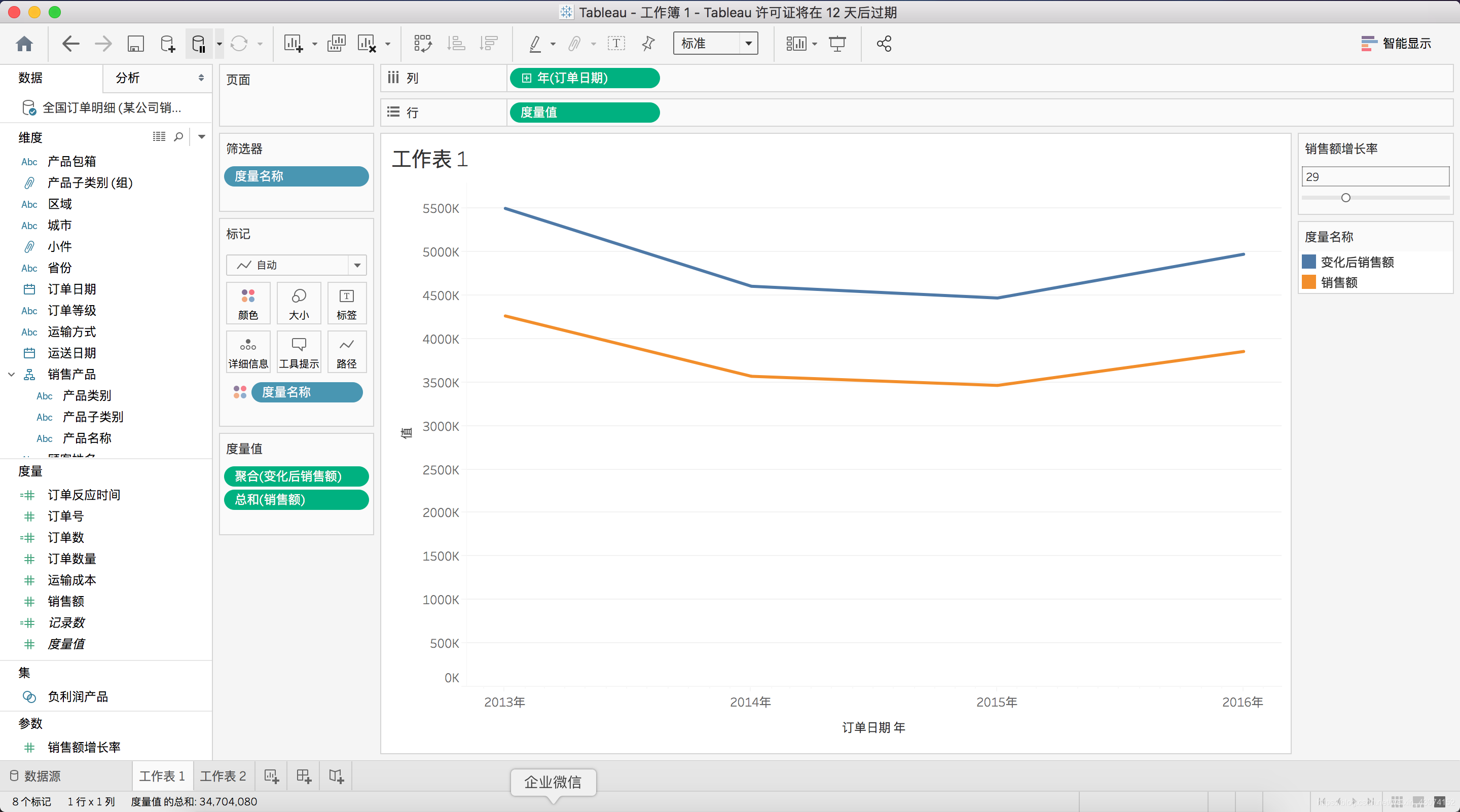Select the 订单日期 date field
Image resolution: width=1460 pixels, height=812 pixels.
(72, 289)
